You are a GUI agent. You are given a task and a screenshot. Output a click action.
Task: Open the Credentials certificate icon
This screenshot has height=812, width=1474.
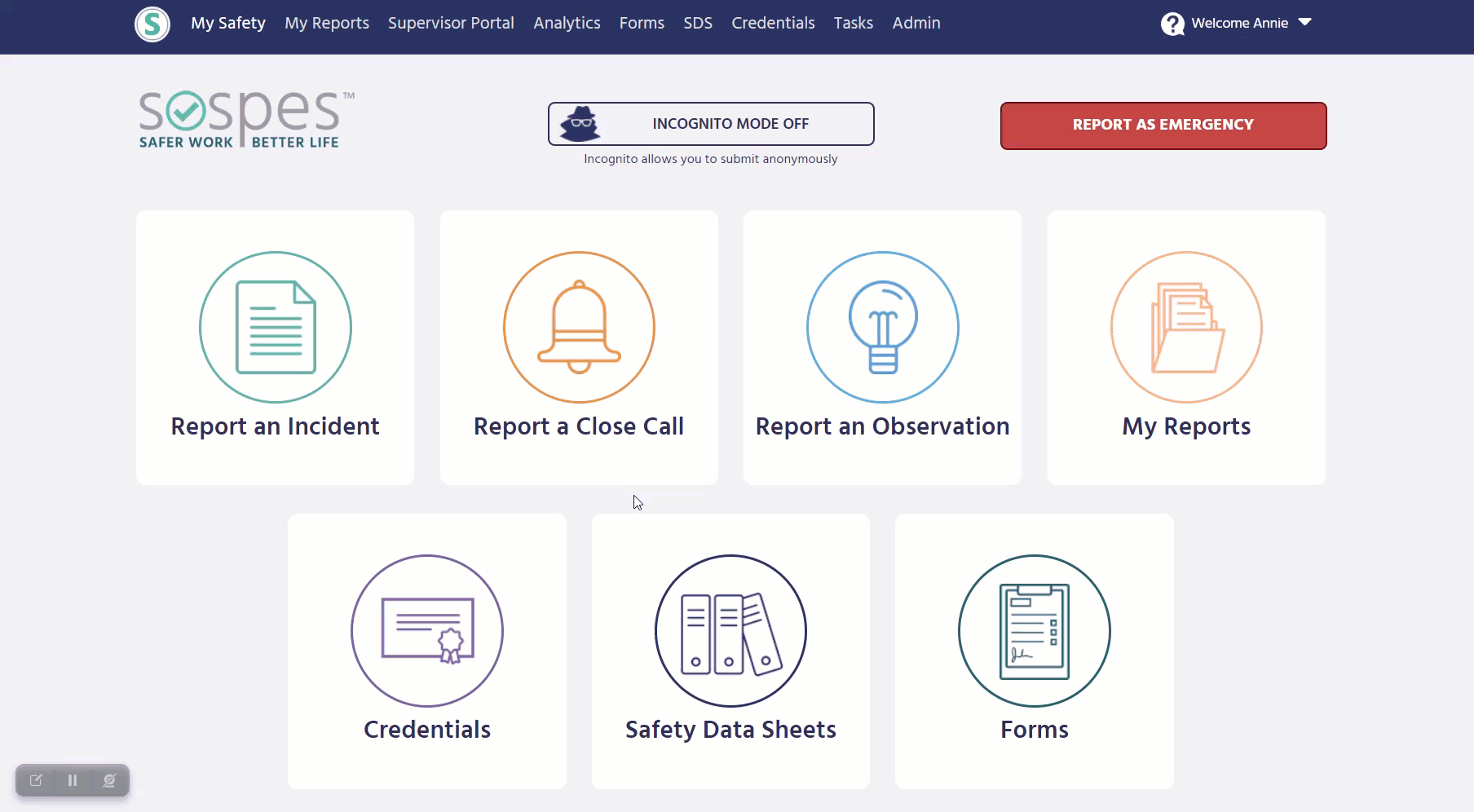[427, 630]
